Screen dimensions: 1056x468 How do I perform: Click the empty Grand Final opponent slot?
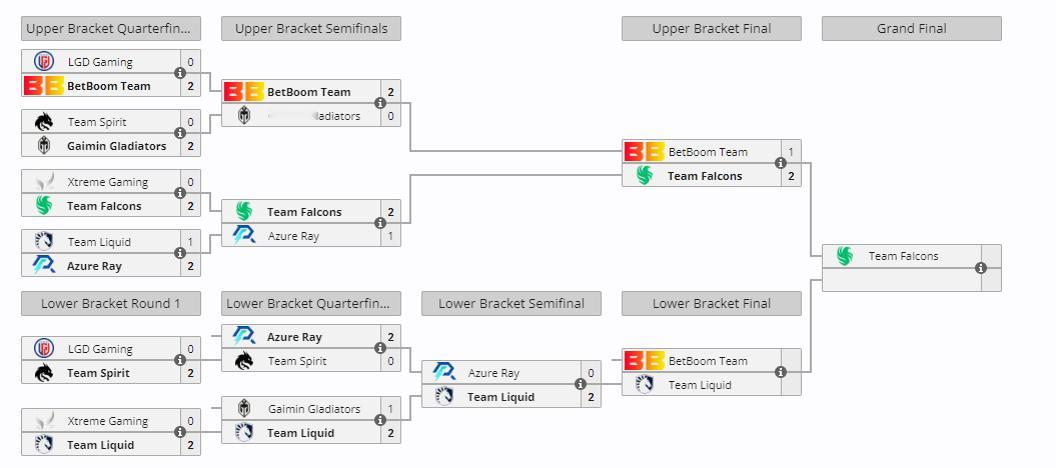(901, 279)
